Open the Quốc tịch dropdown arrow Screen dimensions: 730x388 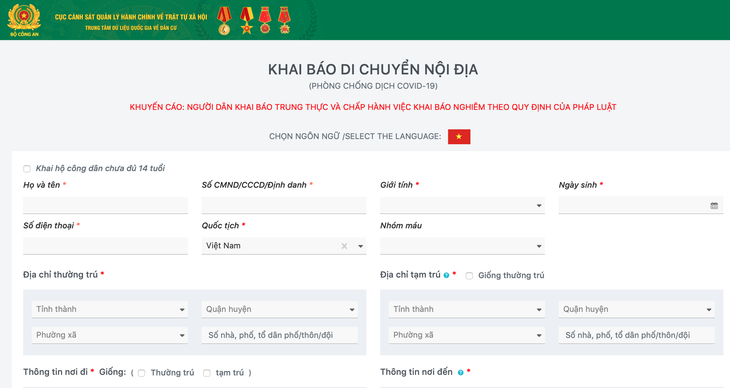(x=360, y=246)
